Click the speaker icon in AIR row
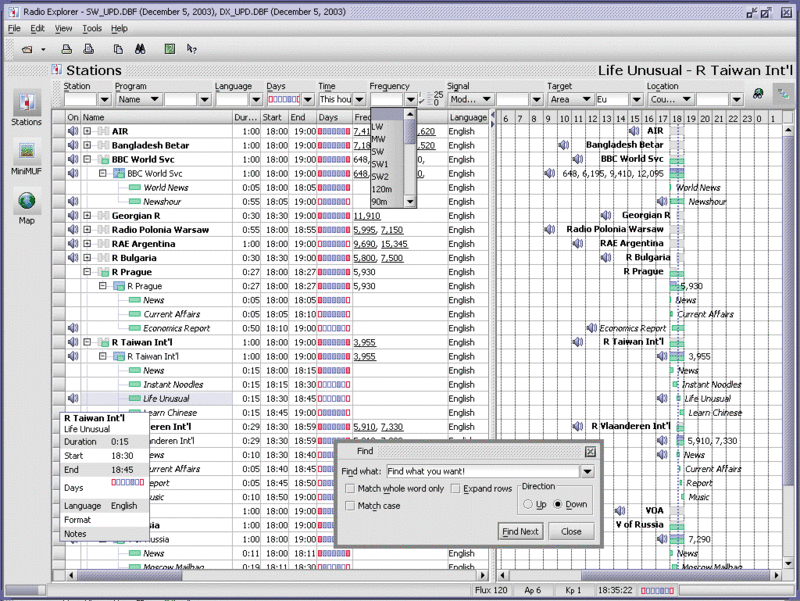Image resolution: width=800 pixels, height=601 pixels. pos(73,131)
